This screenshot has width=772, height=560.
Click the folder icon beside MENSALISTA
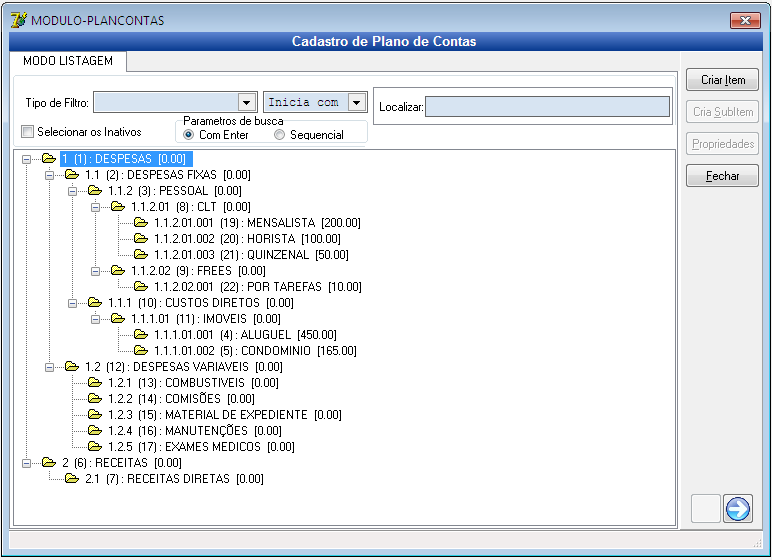pos(141,223)
